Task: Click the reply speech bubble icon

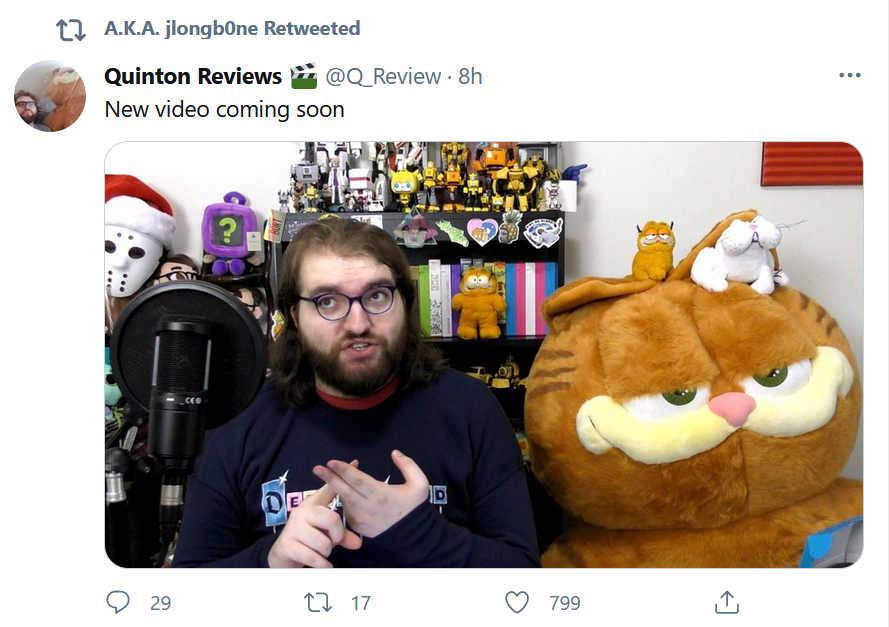Action: tap(118, 602)
